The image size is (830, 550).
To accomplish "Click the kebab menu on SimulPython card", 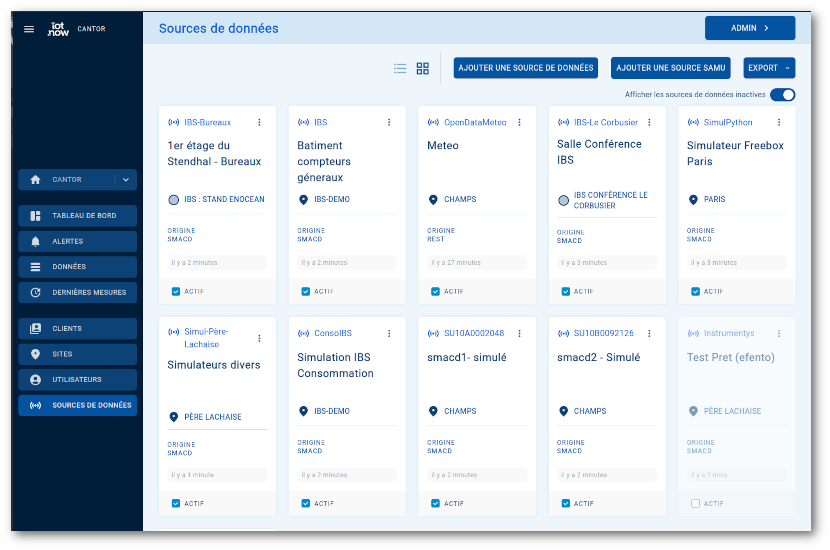I will pyautogui.click(x=779, y=122).
